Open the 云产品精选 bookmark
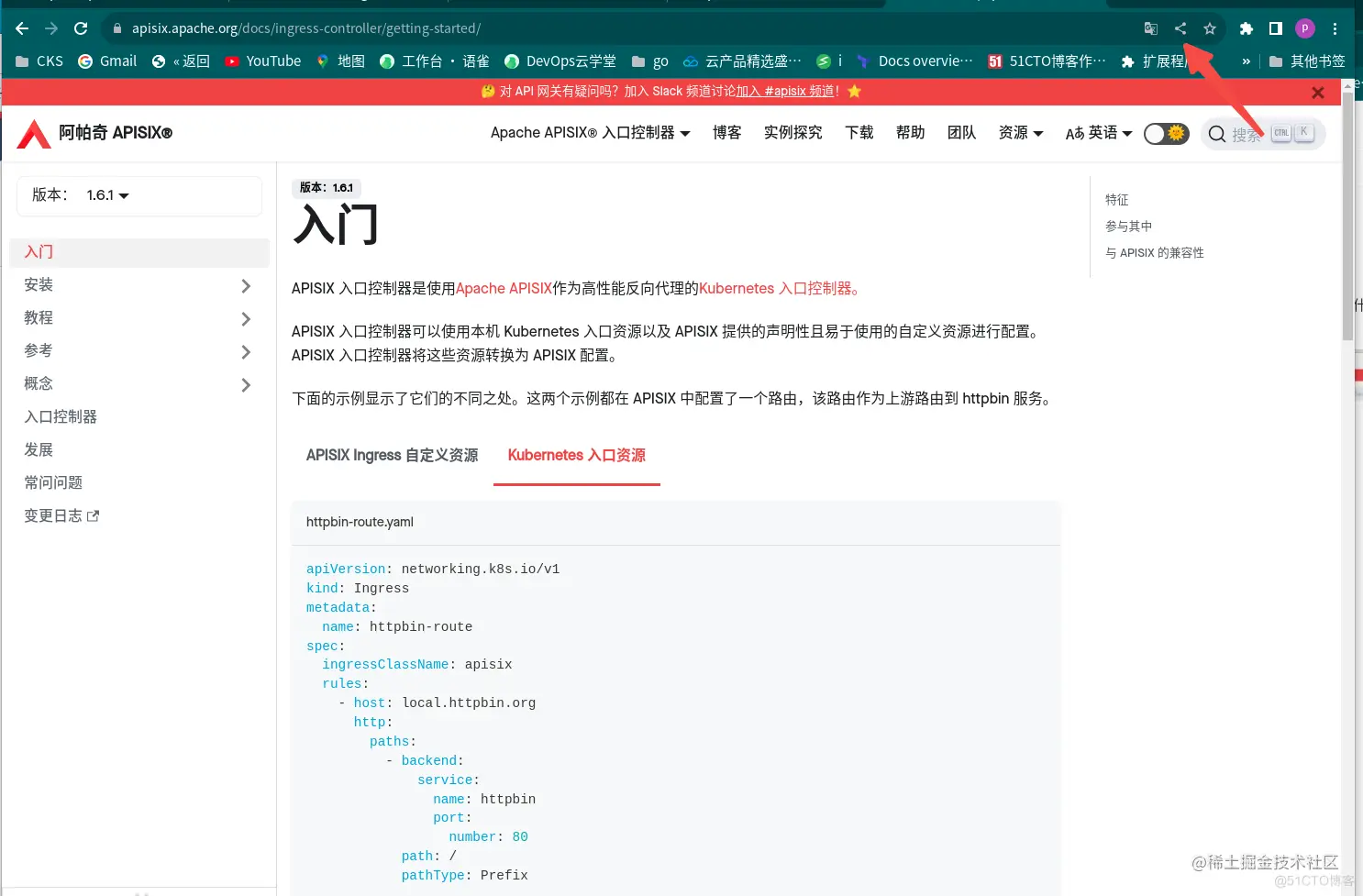The width and height of the screenshot is (1363, 896). (x=742, y=61)
